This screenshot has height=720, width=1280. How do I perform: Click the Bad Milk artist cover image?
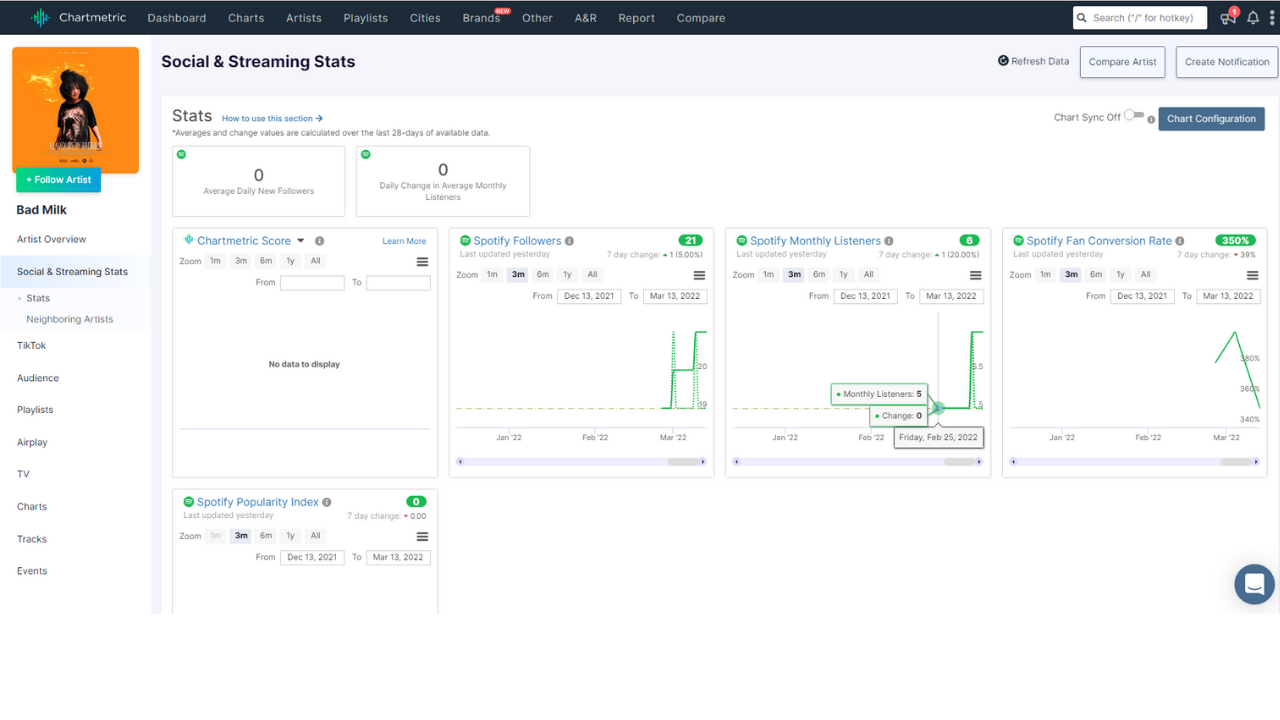pos(76,110)
